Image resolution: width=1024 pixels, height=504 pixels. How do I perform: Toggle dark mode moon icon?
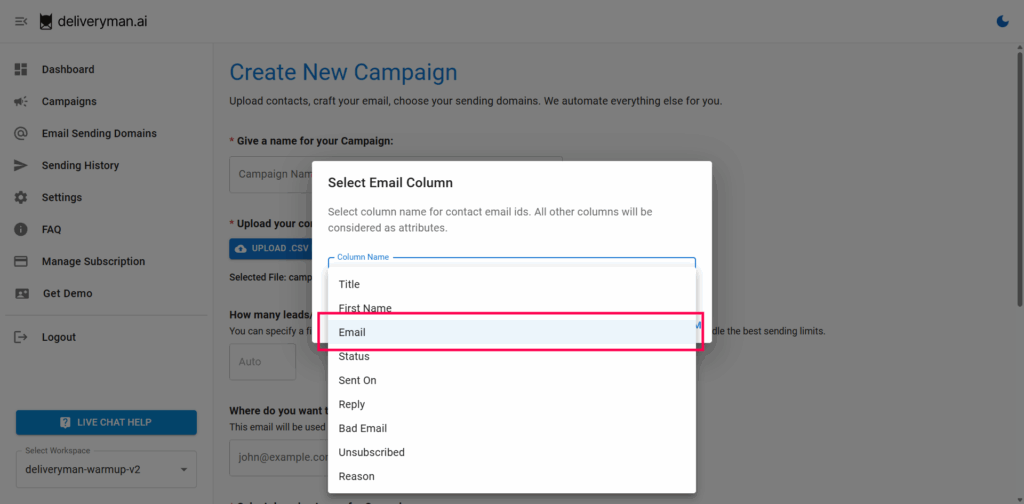click(x=1003, y=21)
